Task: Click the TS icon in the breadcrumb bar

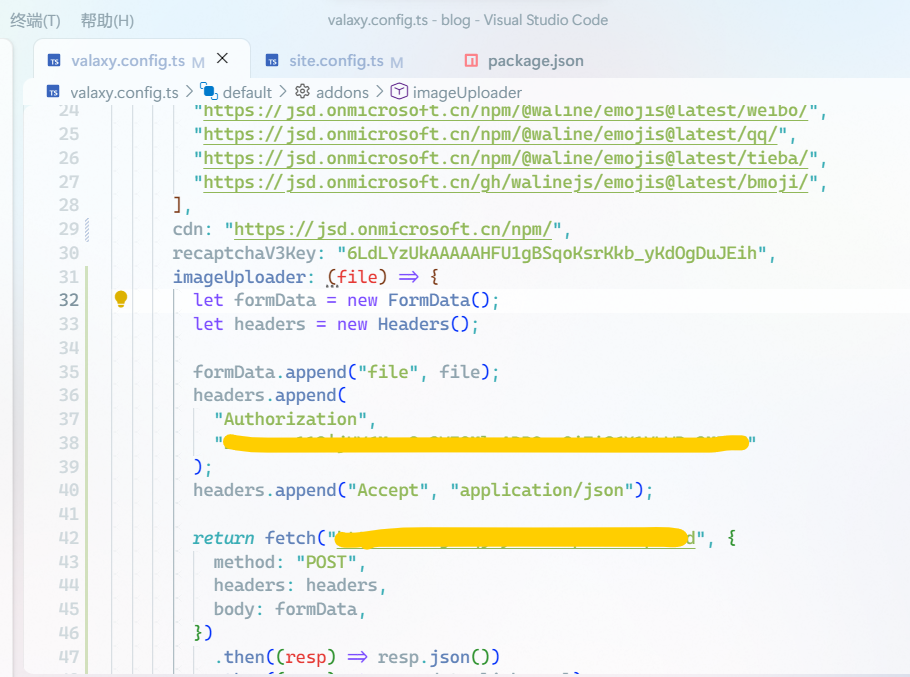Action: 52,91
